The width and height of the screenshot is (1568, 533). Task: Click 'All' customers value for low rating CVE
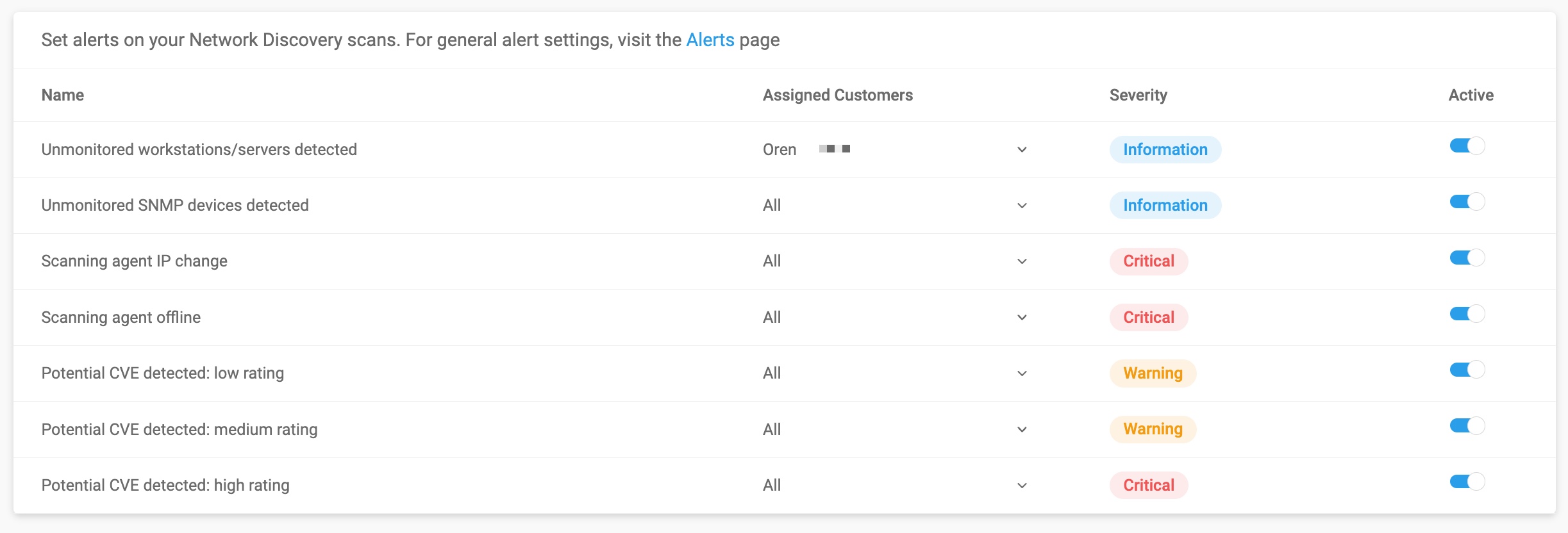coord(772,373)
